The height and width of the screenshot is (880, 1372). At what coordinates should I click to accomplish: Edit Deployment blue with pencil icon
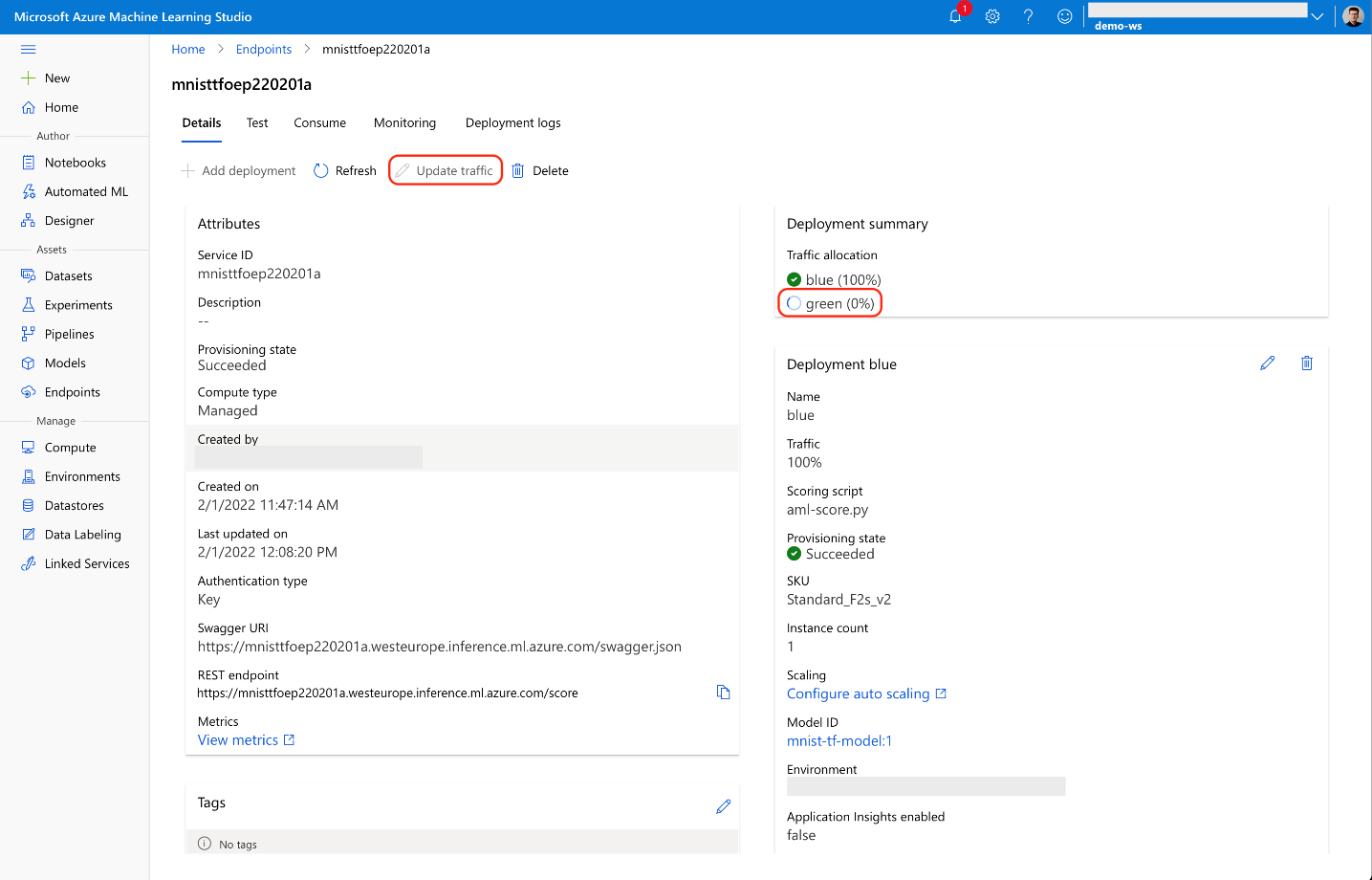coord(1268,363)
